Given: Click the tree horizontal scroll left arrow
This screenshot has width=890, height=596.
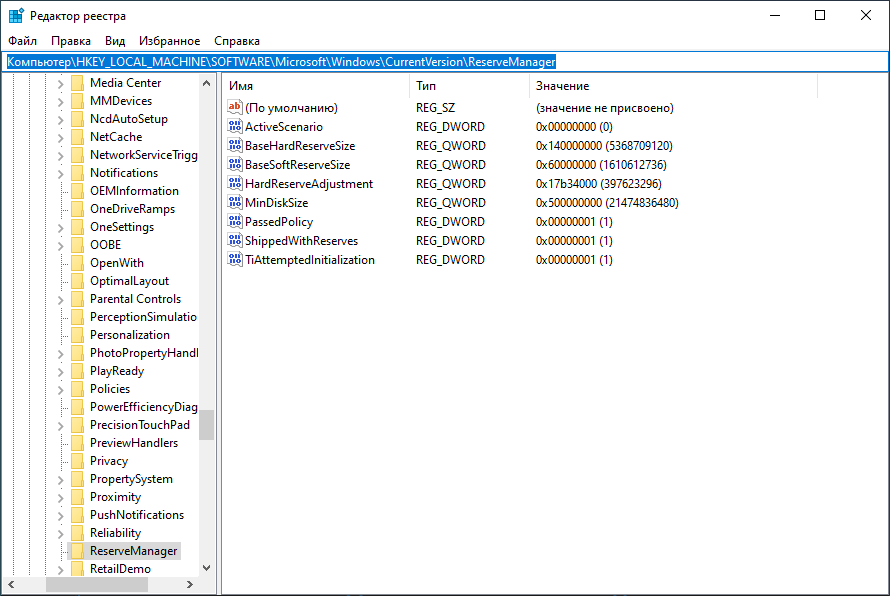Looking at the screenshot, I should pyautogui.click(x=11, y=584).
